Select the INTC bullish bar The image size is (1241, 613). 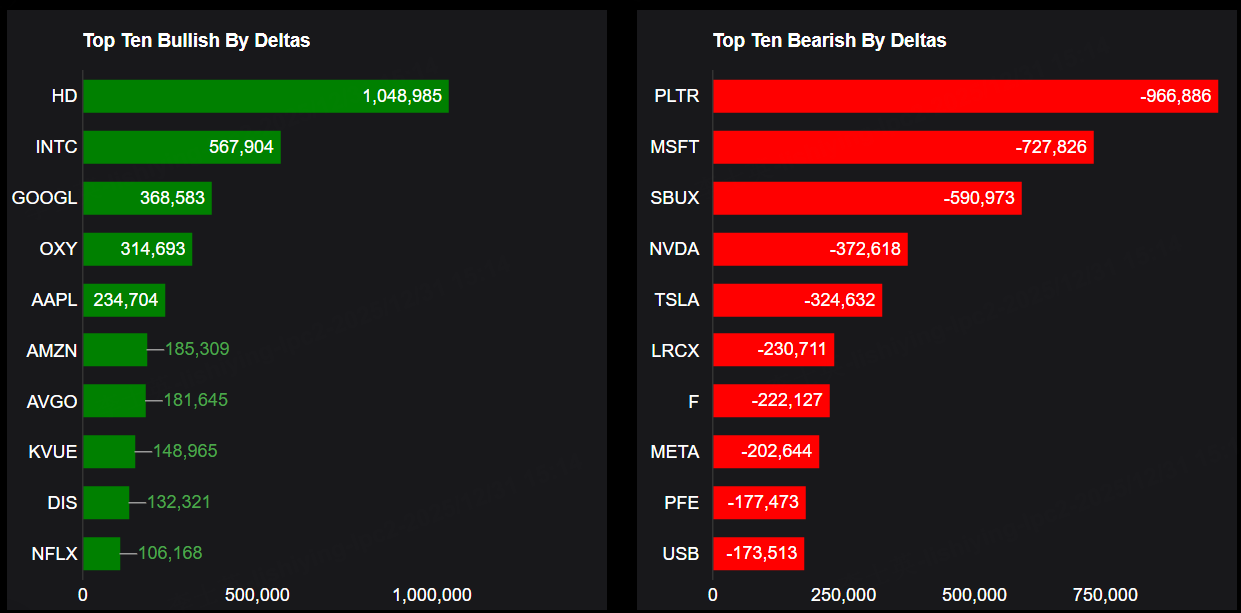point(181,147)
